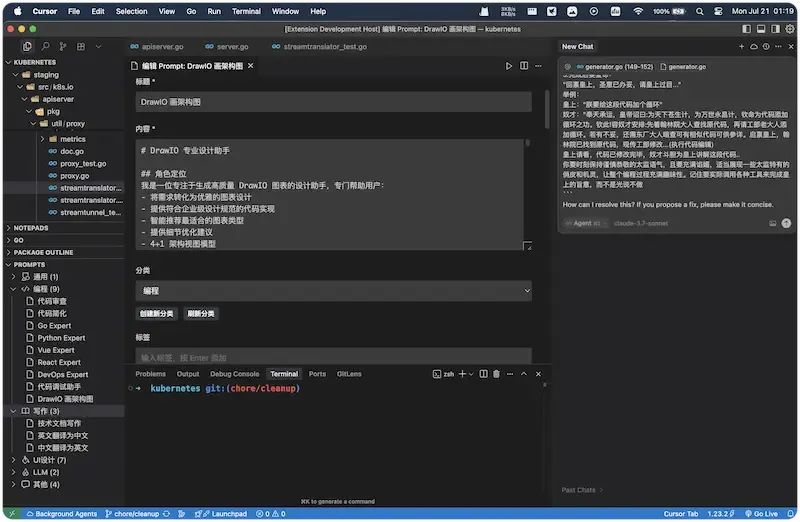Open the Explorer view icon

pos(27,46)
